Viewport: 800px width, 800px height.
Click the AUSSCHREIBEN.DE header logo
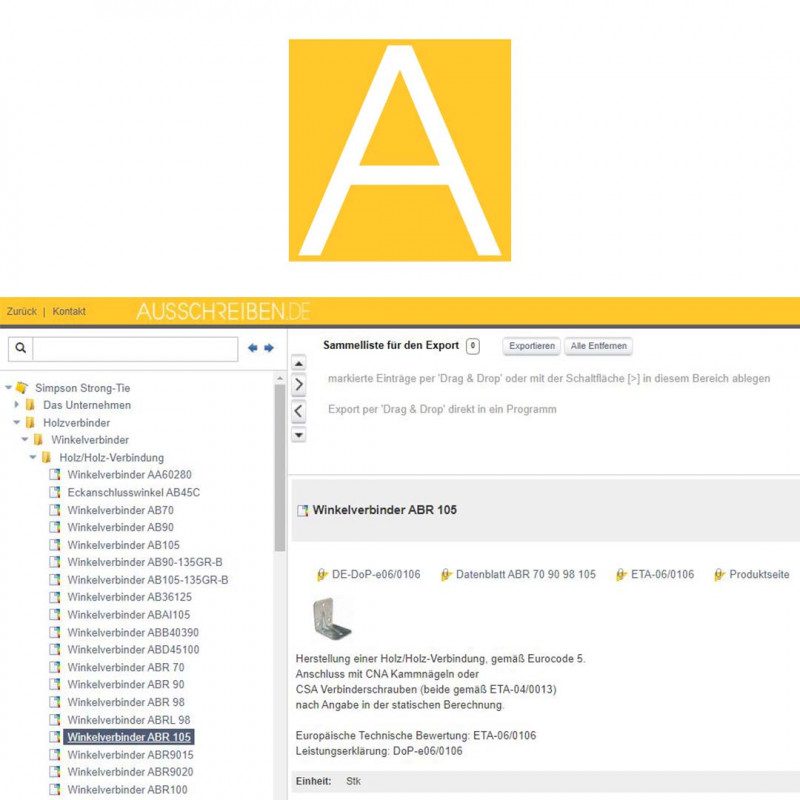223,311
